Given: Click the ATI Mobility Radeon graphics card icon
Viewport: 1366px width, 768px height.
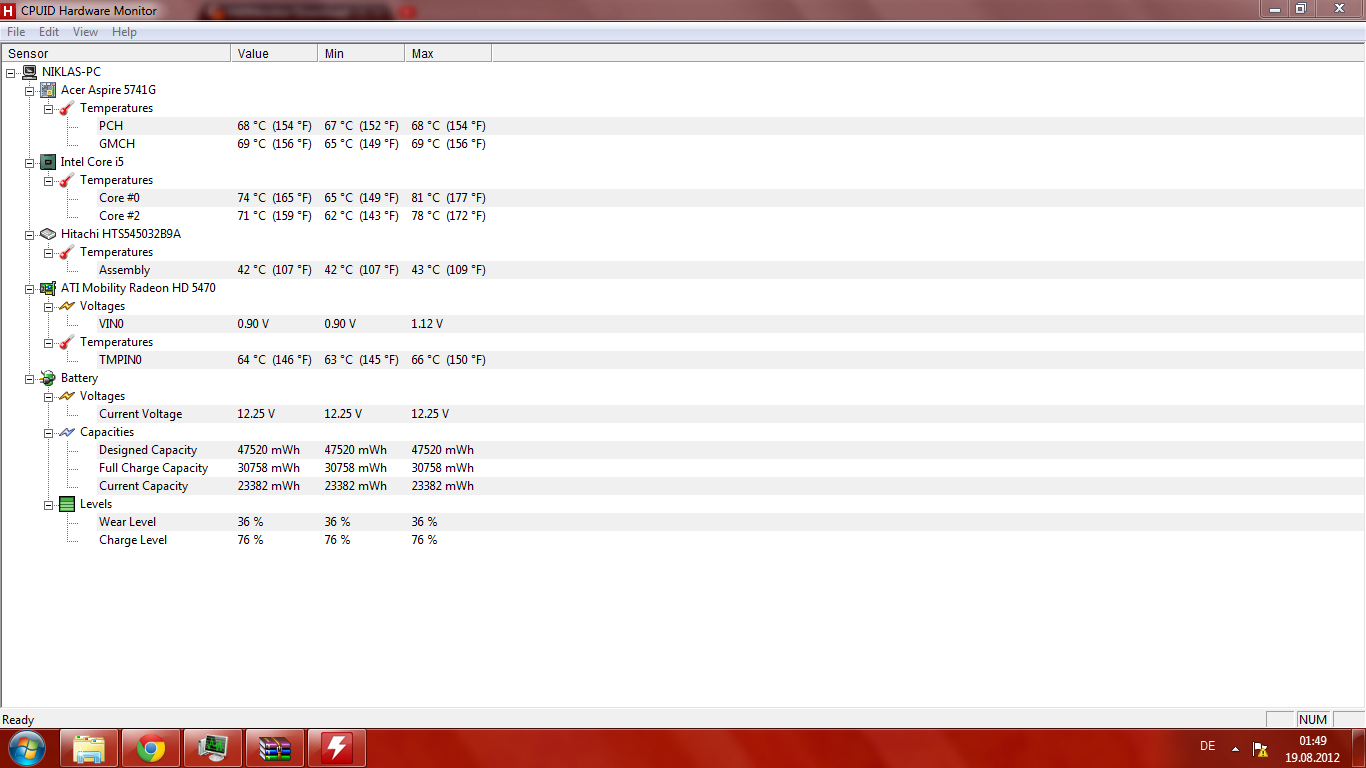Looking at the screenshot, I should click(x=48, y=288).
